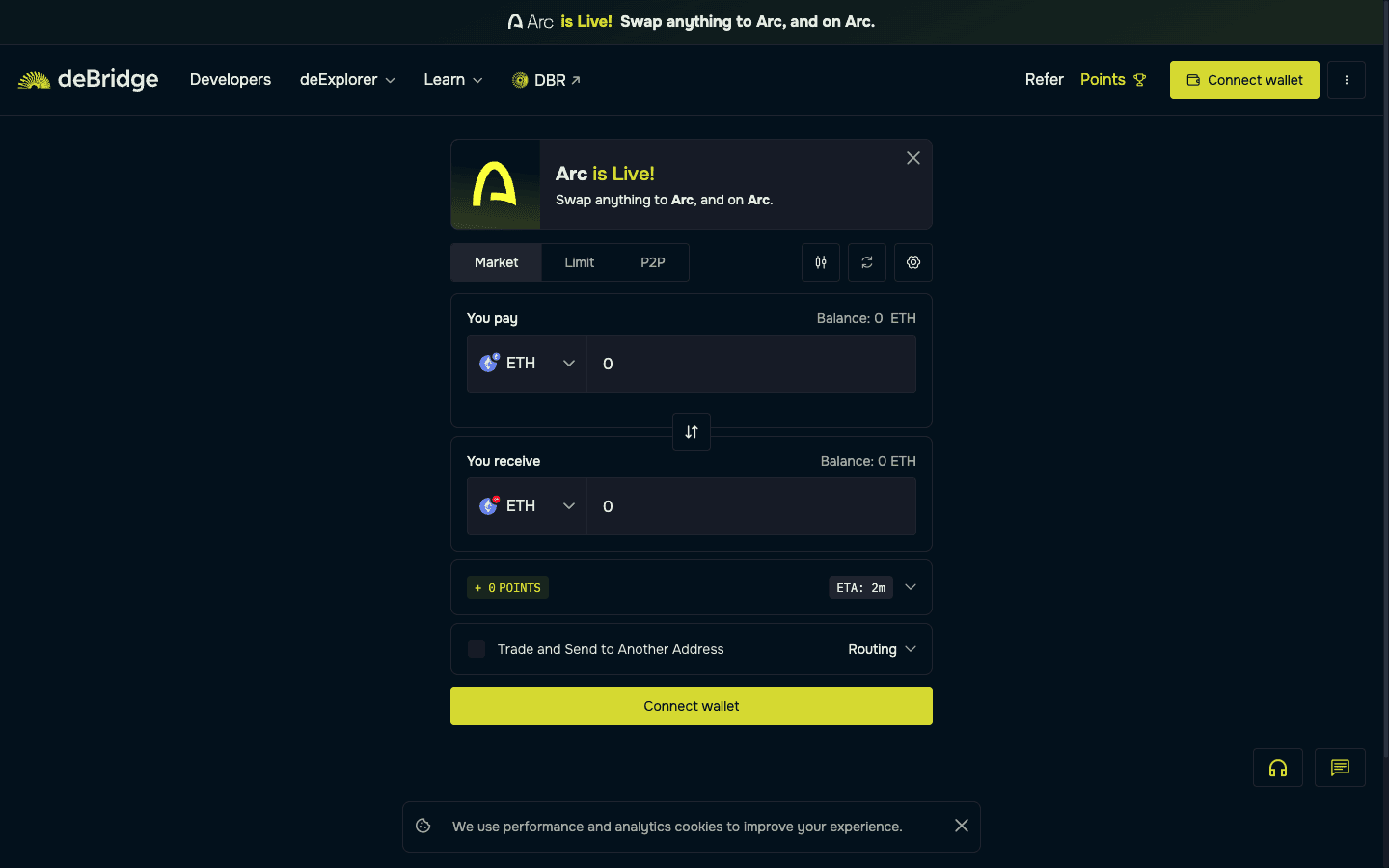This screenshot has width=1389, height=868.
Task: Expand the points and ETA details chevron
Action: click(x=911, y=587)
